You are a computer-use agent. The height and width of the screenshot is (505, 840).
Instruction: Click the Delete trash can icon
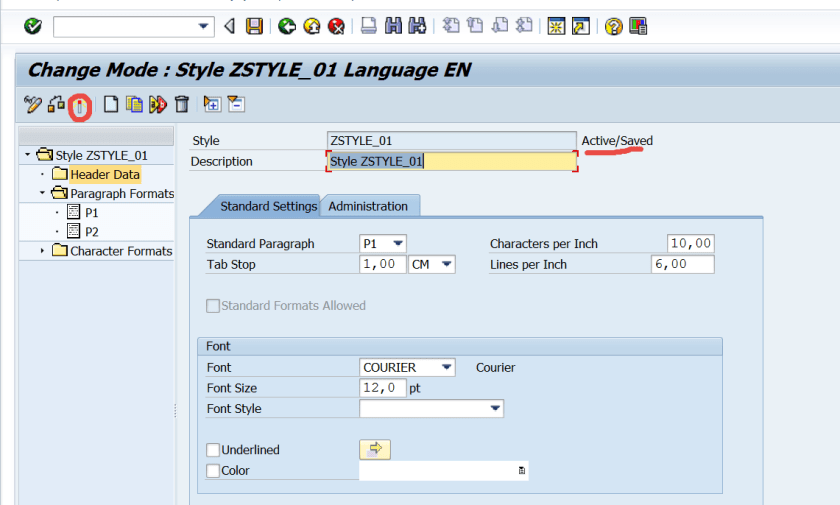(181, 103)
